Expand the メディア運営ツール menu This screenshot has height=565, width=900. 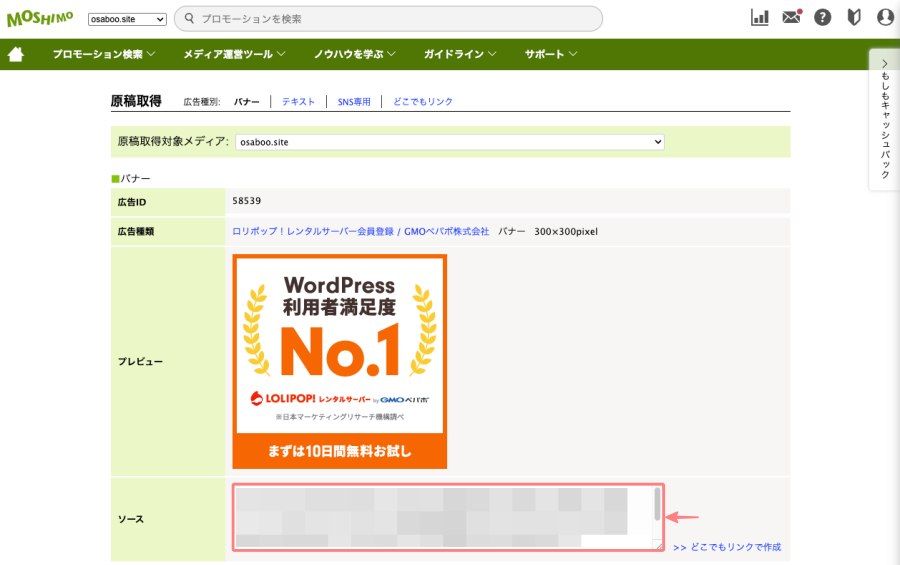[234, 54]
